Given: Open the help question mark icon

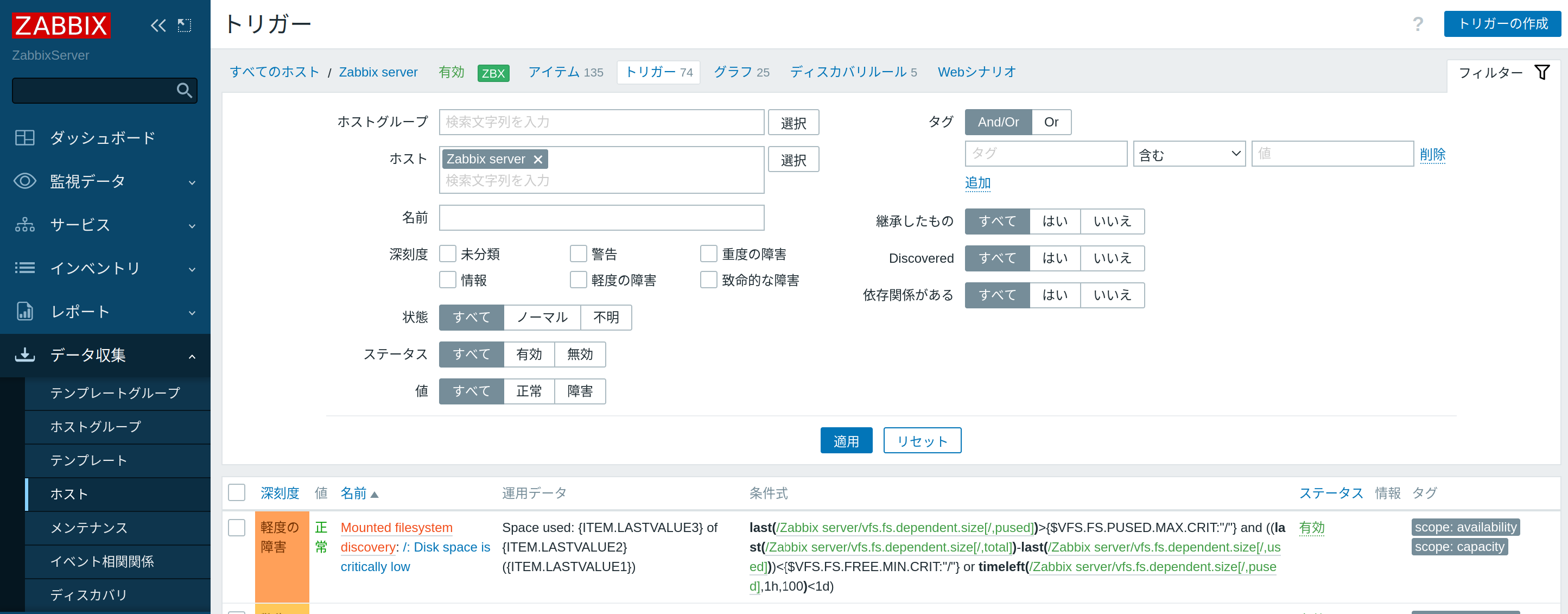Looking at the screenshot, I should [1418, 24].
